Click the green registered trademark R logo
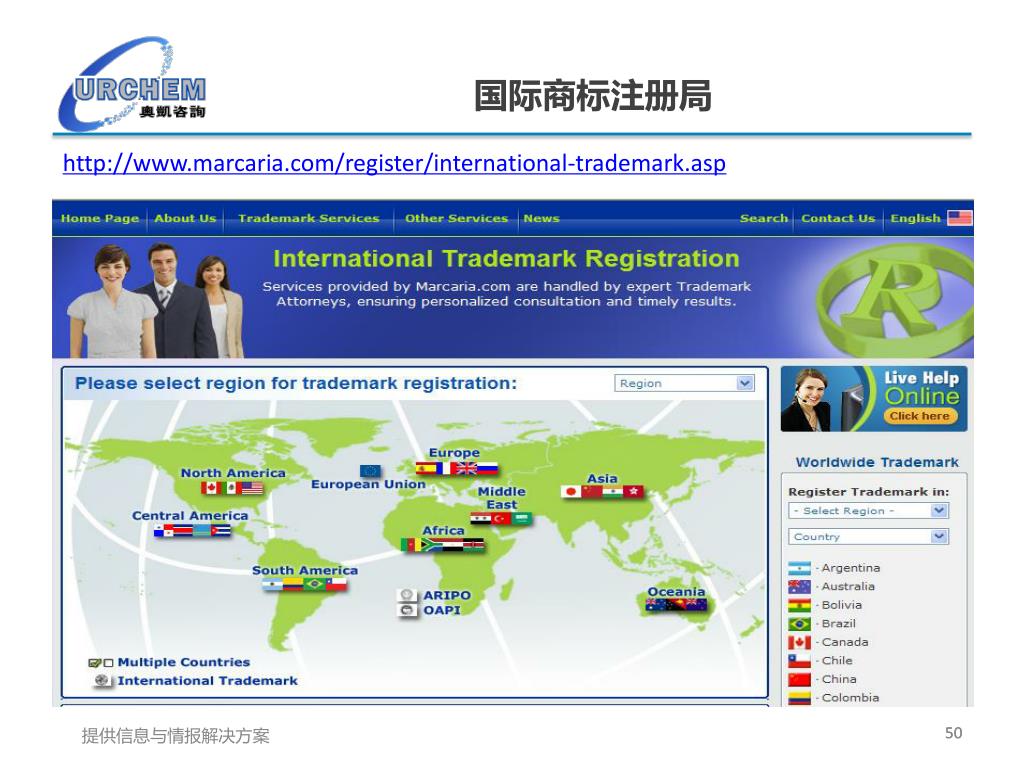Viewport: 1024px width, 768px height. [x=895, y=298]
